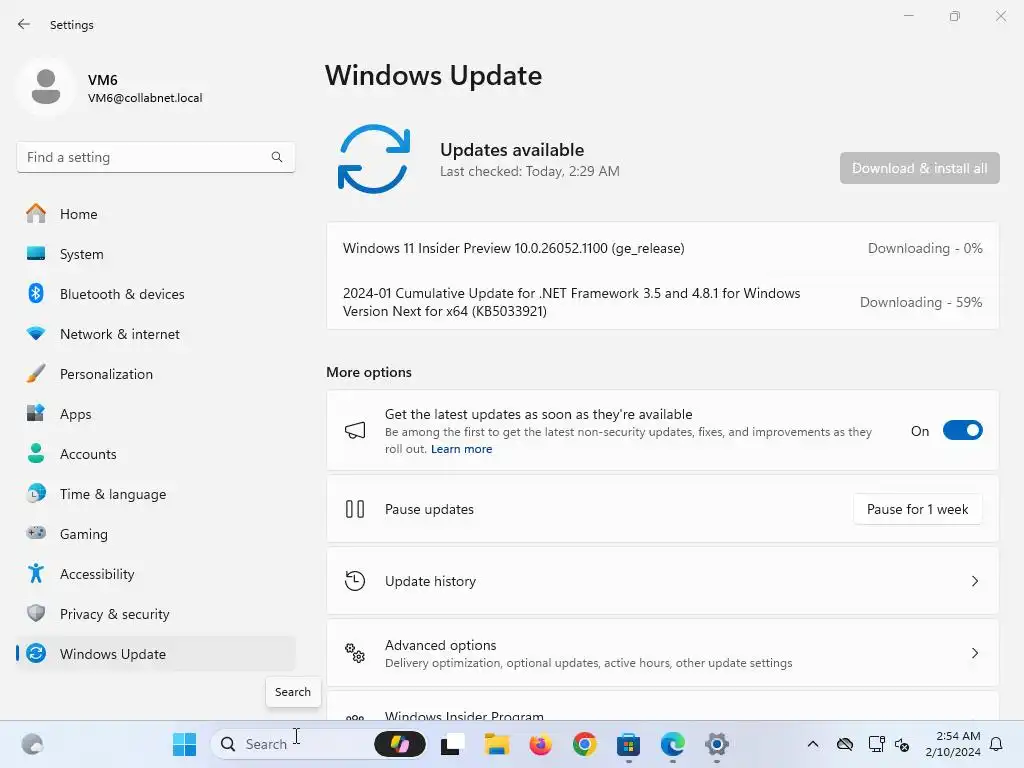1024x768 pixels.
Task: Click the Update history clock icon
Action: [x=355, y=581]
